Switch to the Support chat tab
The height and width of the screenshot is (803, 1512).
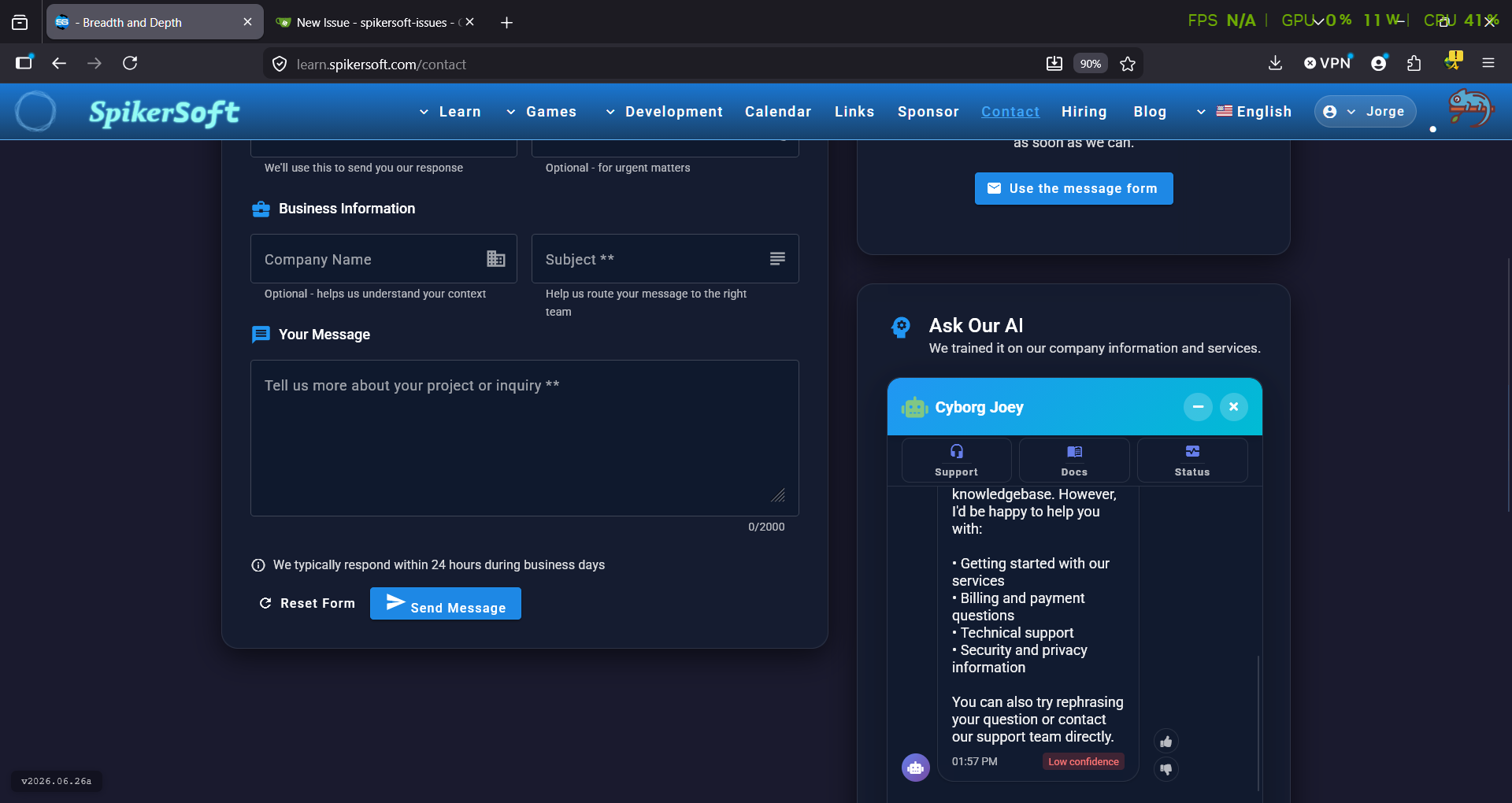pyautogui.click(x=957, y=461)
